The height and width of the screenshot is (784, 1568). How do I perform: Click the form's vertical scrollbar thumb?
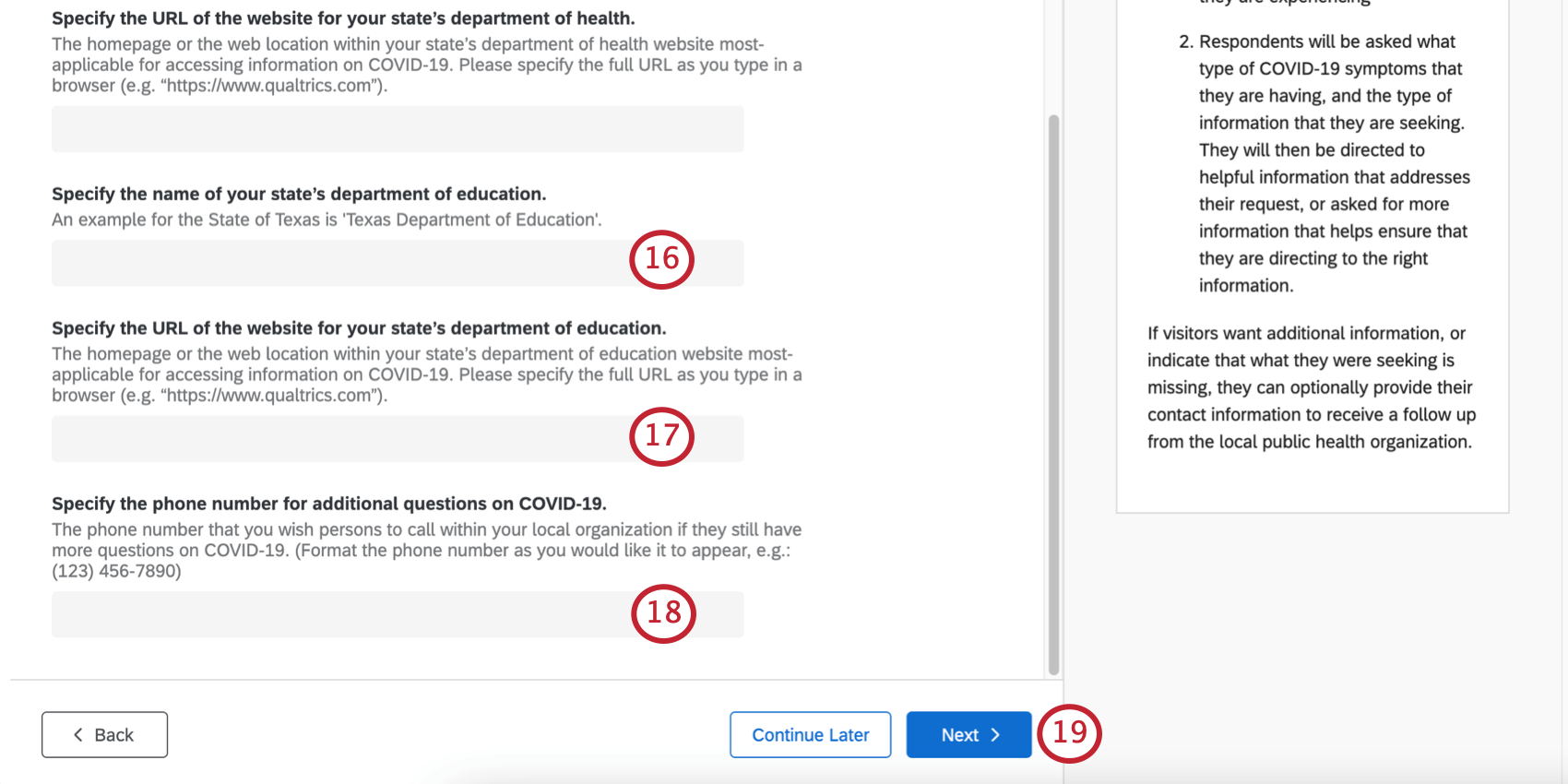(1053, 395)
